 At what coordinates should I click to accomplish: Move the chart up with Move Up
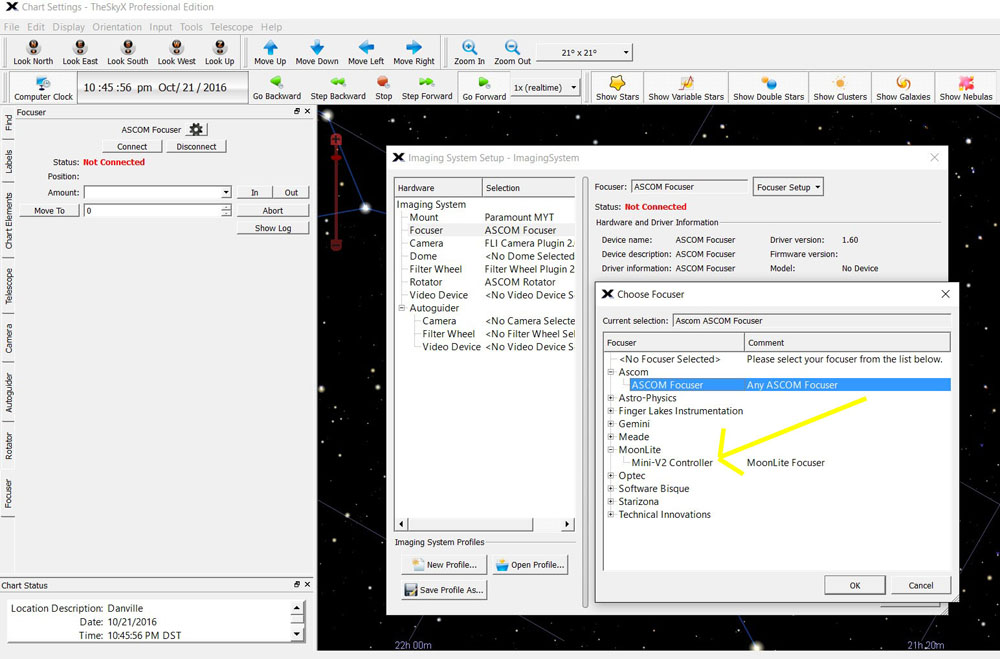pos(270,47)
